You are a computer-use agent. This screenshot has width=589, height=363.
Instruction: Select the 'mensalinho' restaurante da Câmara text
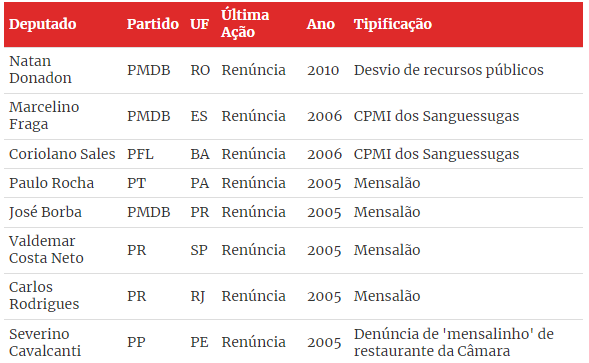click(453, 342)
